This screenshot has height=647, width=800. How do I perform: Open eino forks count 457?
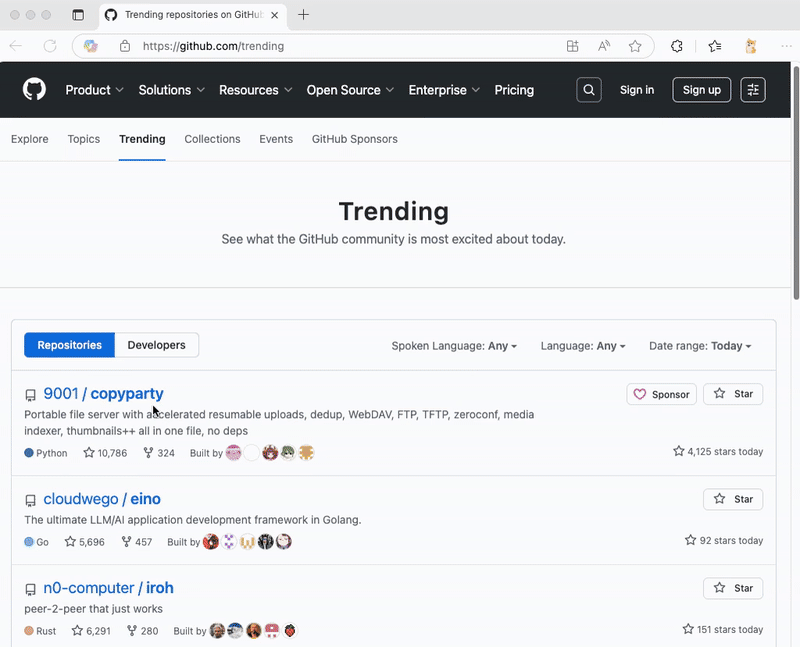pos(137,541)
